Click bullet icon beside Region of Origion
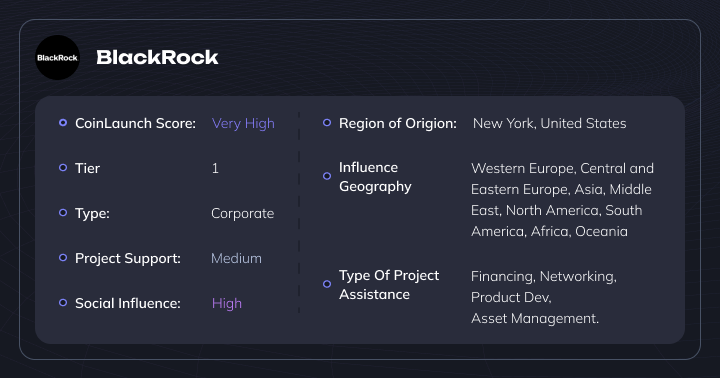The height and width of the screenshot is (378, 720). (x=327, y=123)
